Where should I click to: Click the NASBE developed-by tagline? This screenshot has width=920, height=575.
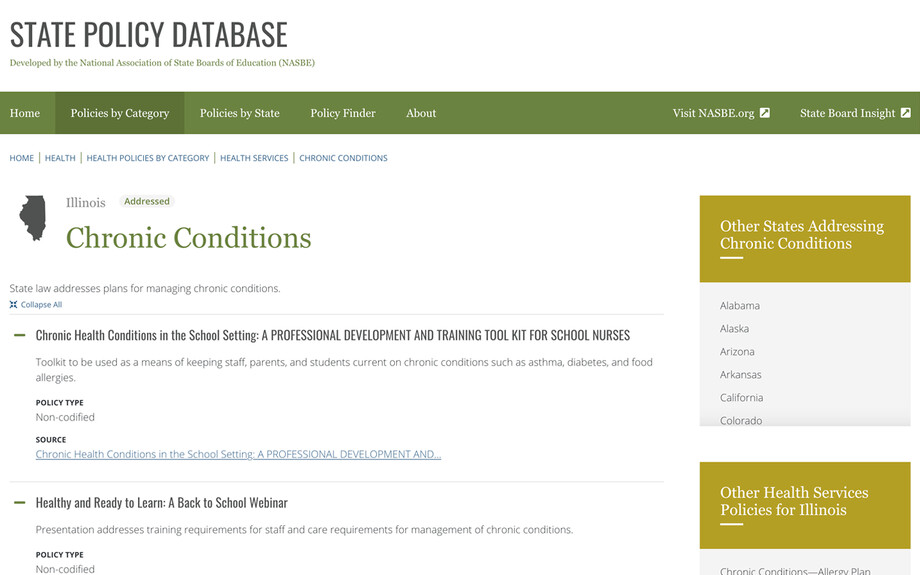162,63
